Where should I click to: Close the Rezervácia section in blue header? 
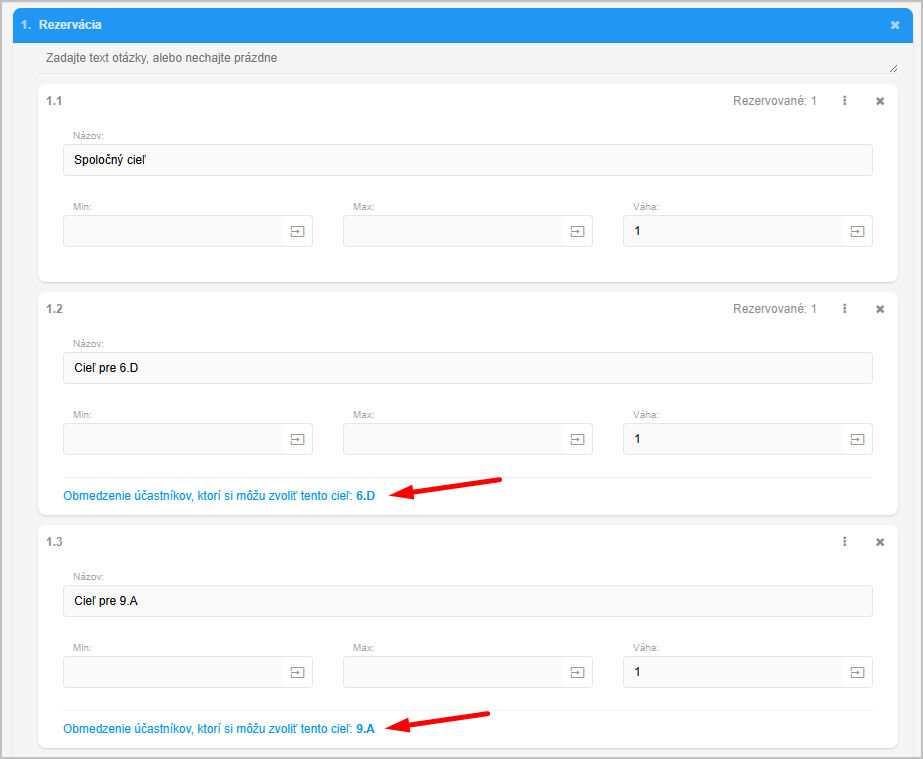coord(895,25)
